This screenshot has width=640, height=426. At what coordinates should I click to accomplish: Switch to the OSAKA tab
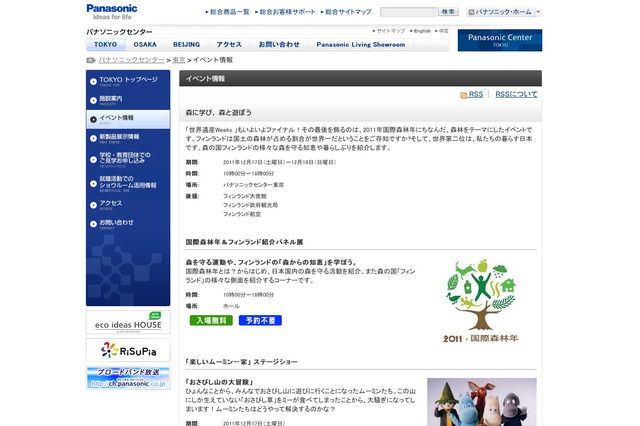tap(145, 45)
